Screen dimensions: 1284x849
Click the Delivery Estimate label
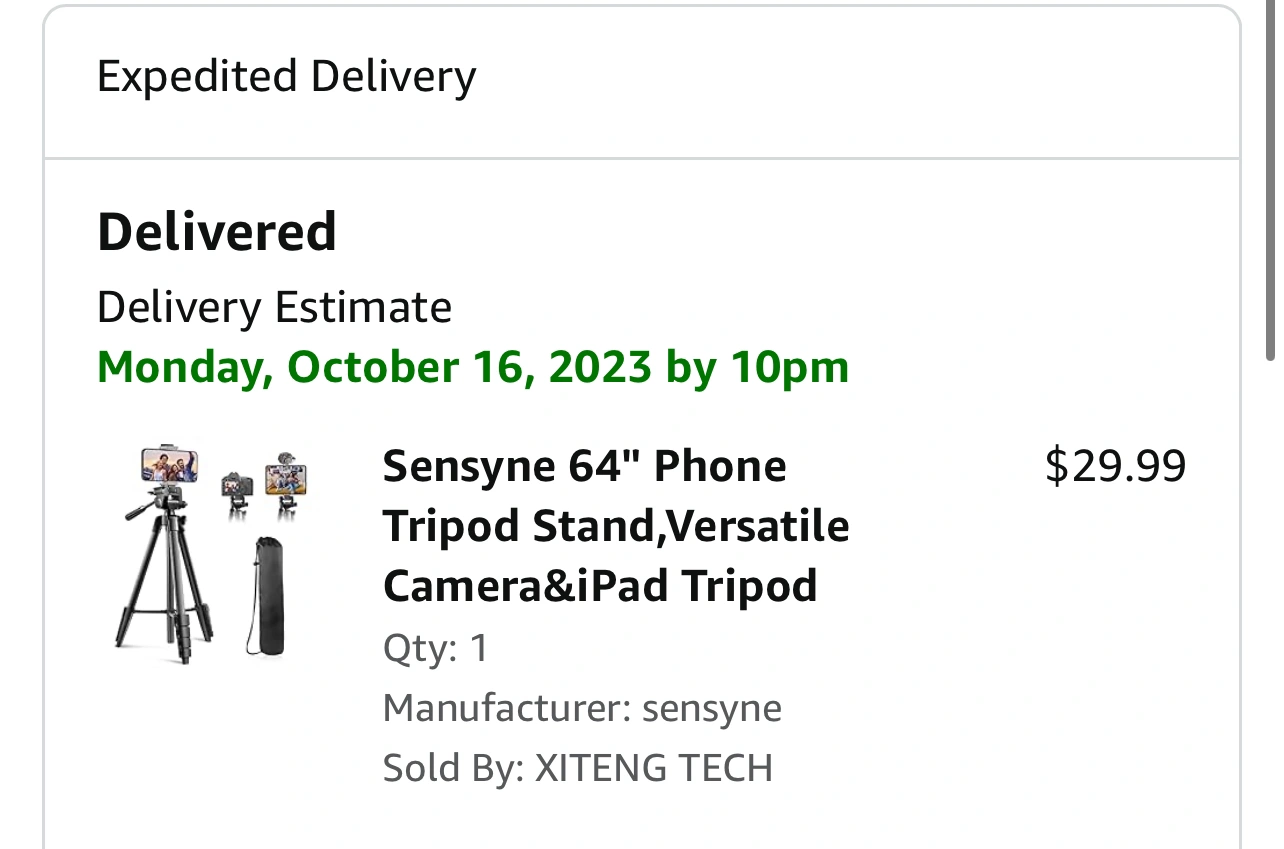click(274, 307)
